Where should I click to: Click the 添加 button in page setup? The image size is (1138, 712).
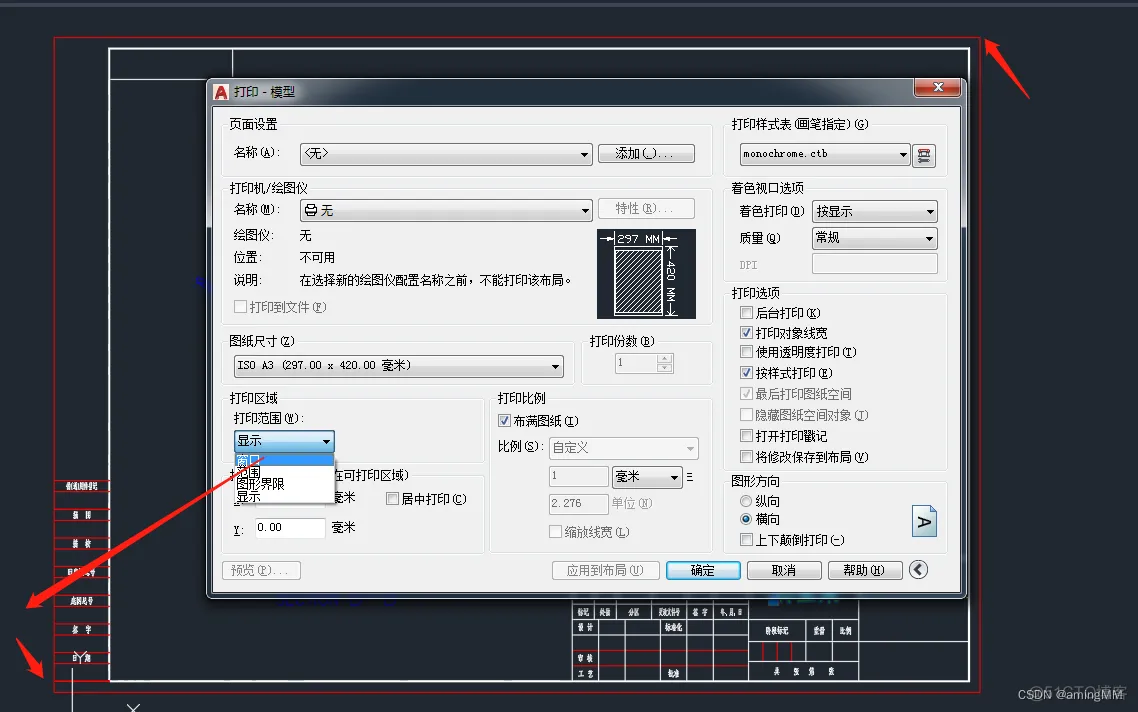645,154
